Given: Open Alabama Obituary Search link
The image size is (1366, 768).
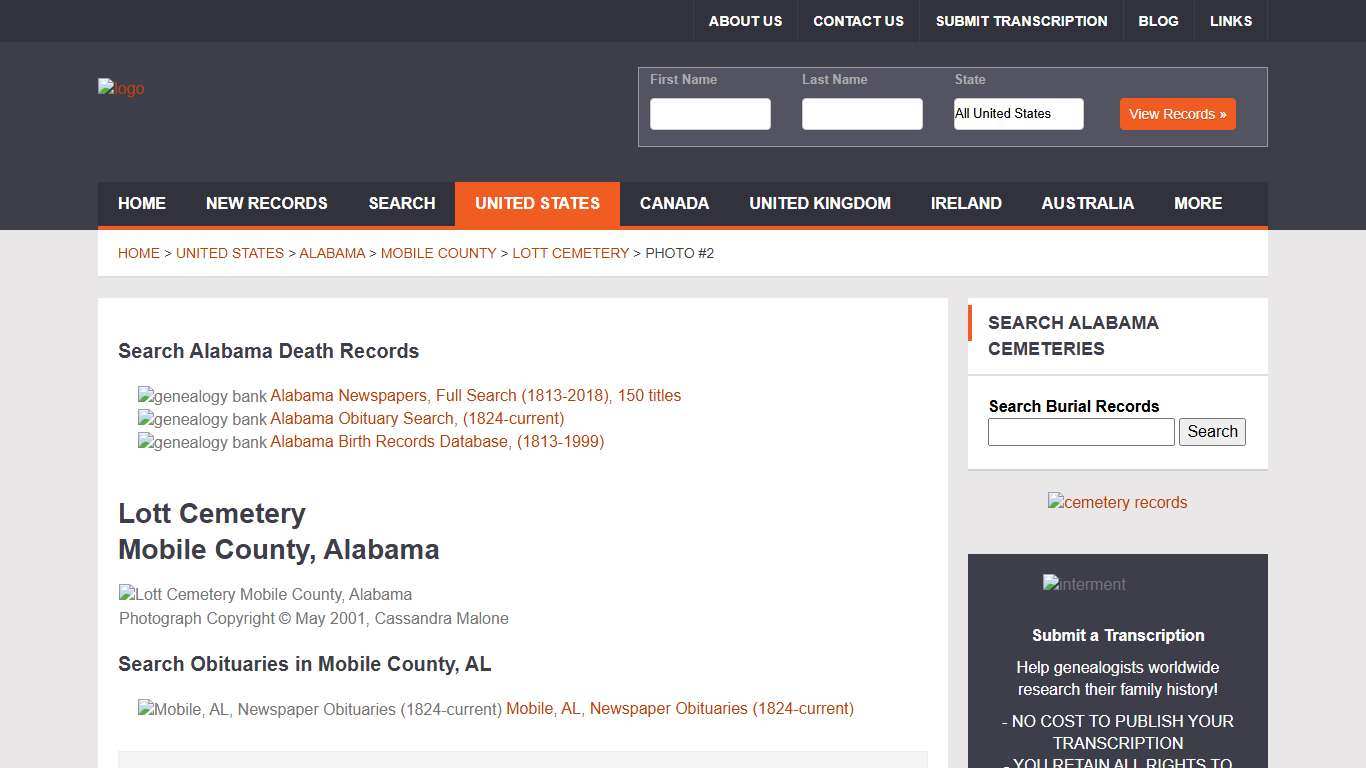Looking at the screenshot, I should point(417,419).
